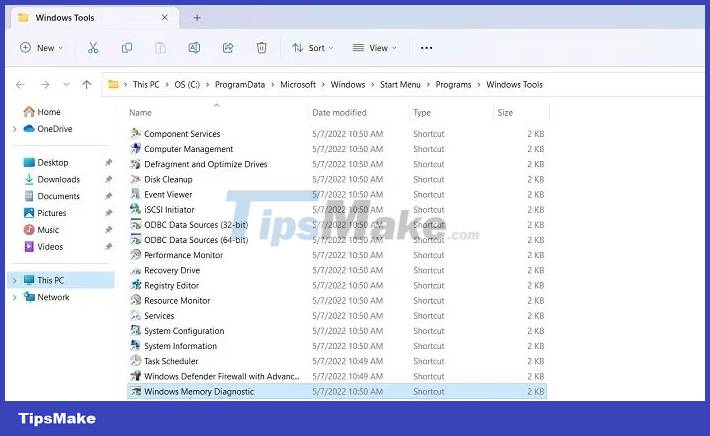Select the Disk Cleanup icon
Screen dimensions: 710x436
pos(135,179)
